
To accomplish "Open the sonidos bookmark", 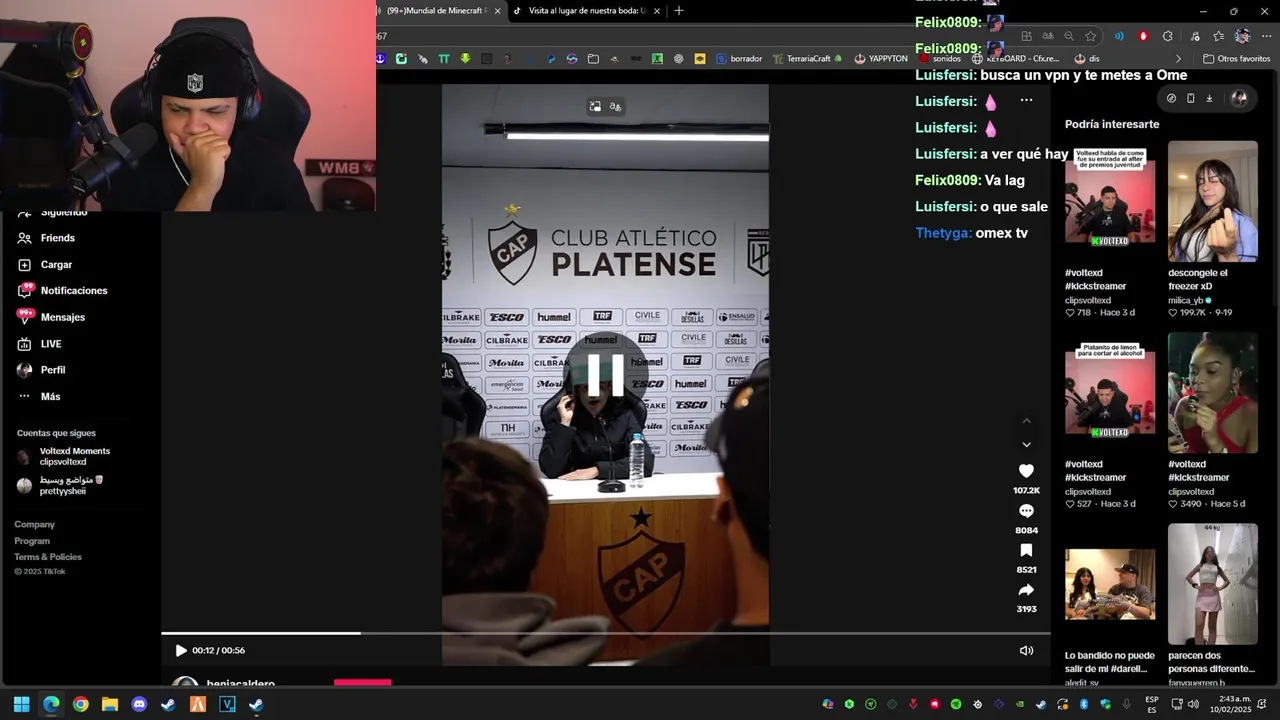I will (939, 59).
